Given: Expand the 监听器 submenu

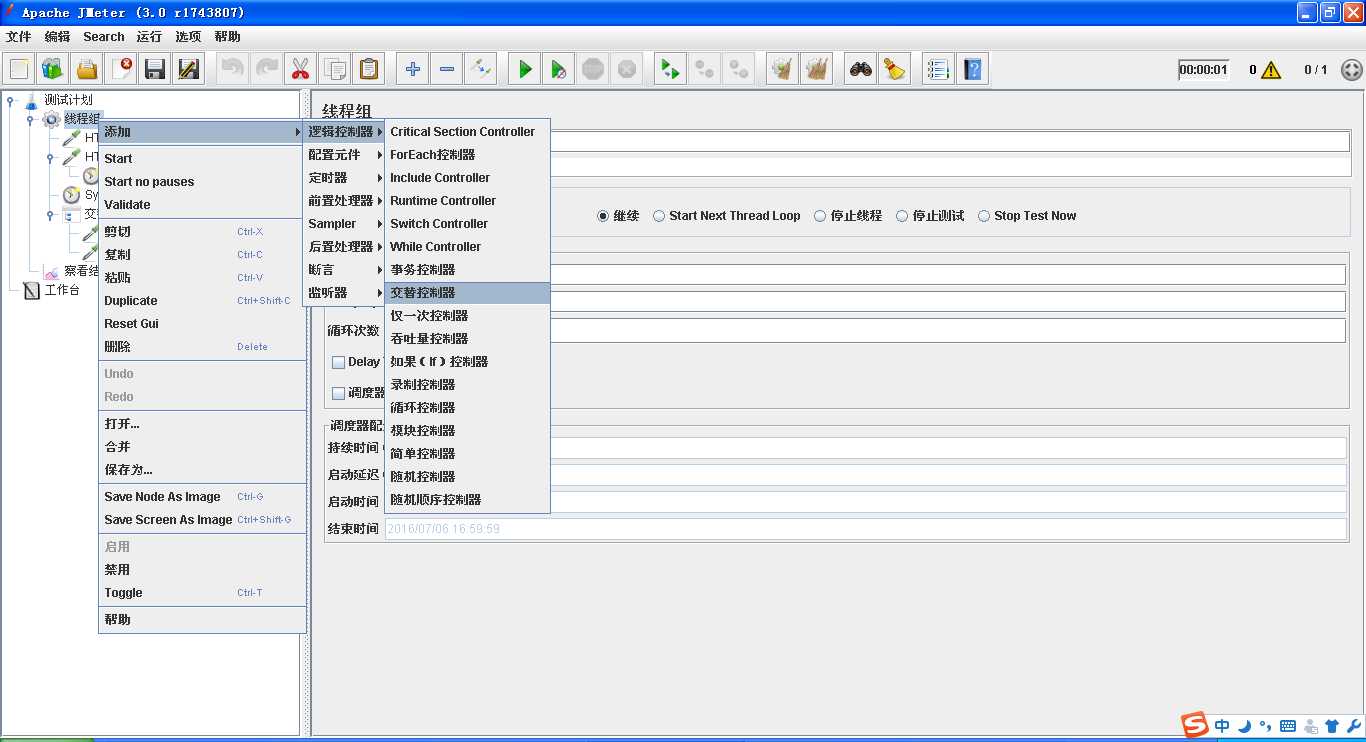Looking at the screenshot, I should coord(344,293).
